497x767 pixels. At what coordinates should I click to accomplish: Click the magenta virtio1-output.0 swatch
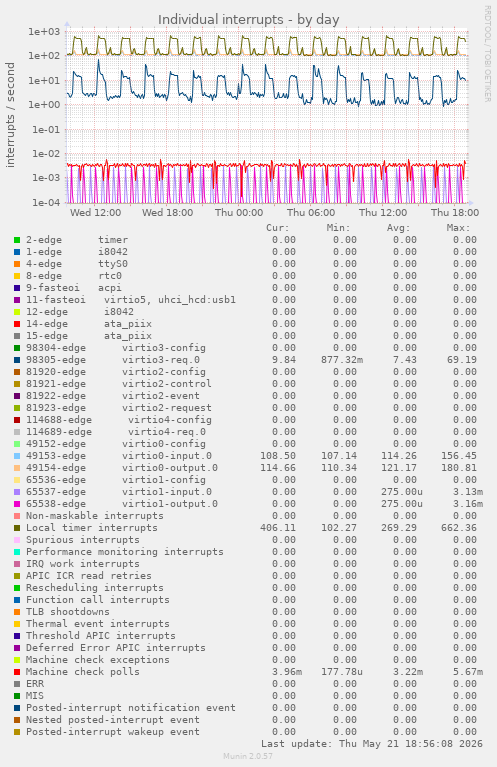[17, 504]
